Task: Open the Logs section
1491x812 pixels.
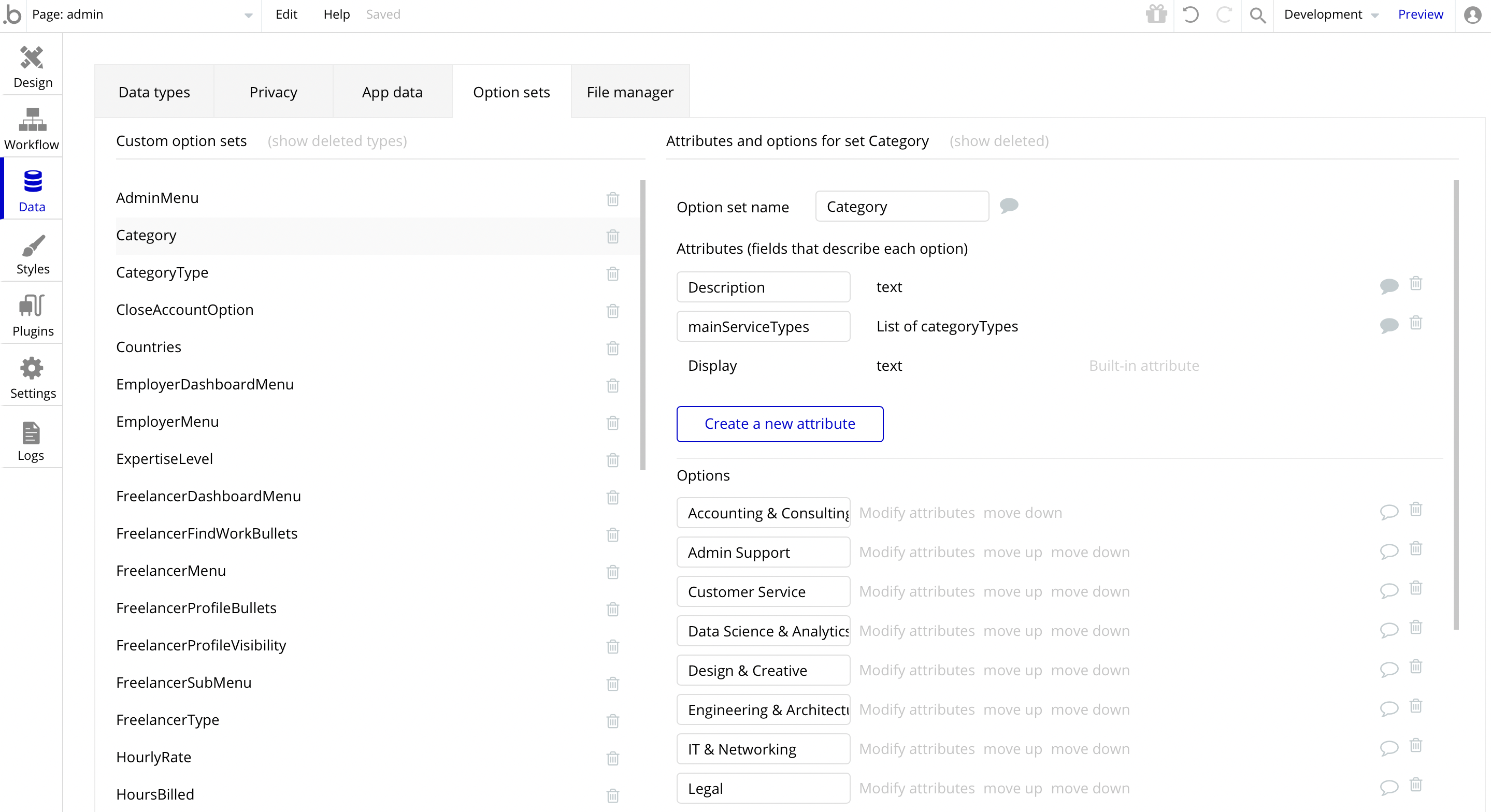Action: 31,440
